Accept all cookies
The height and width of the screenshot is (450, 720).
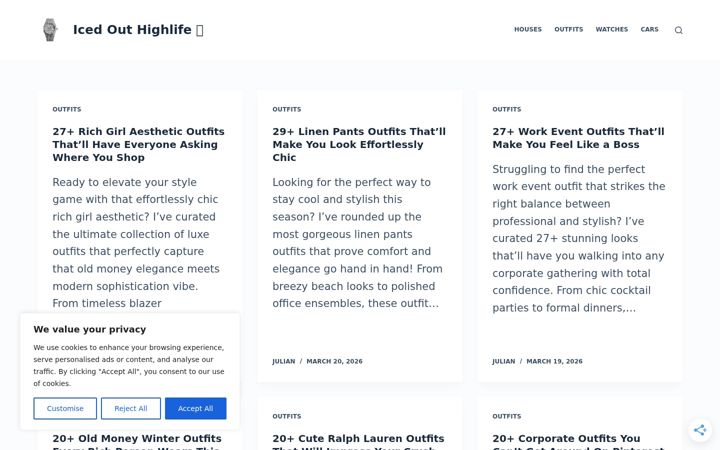point(196,408)
